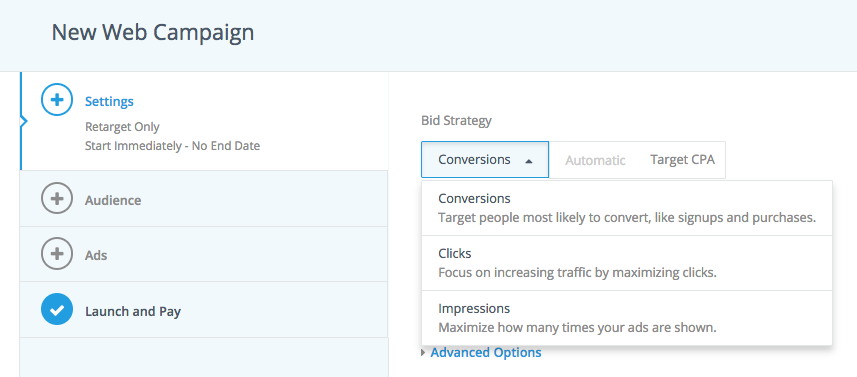The height and width of the screenshot is (377, 857).
Task: Choose the Conversions option in the list
Action: coord(627,208)
